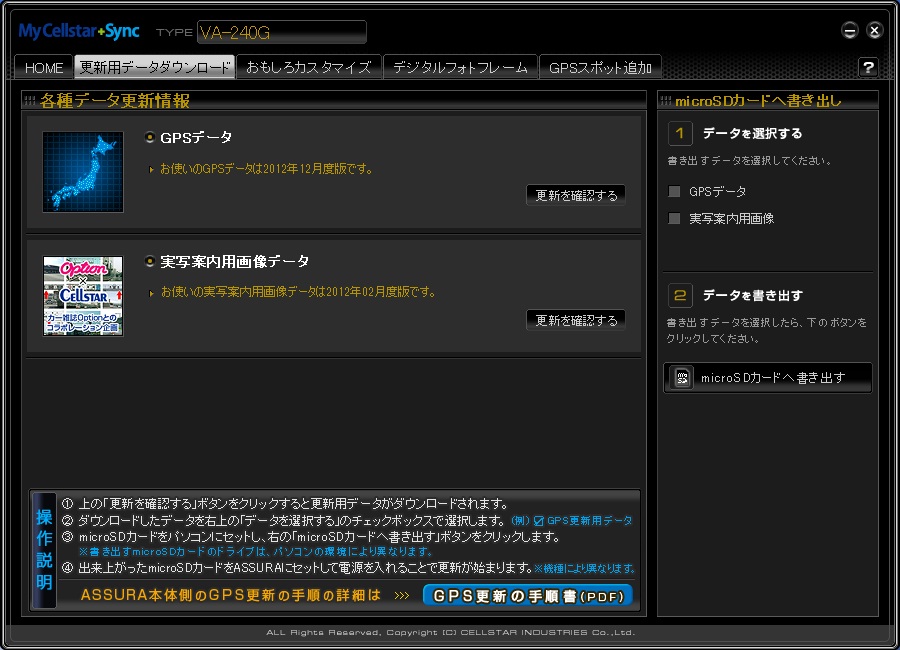The image size is (900, 650).
Task: Switch to the HOME tab
Action: [x=44, y=67]
